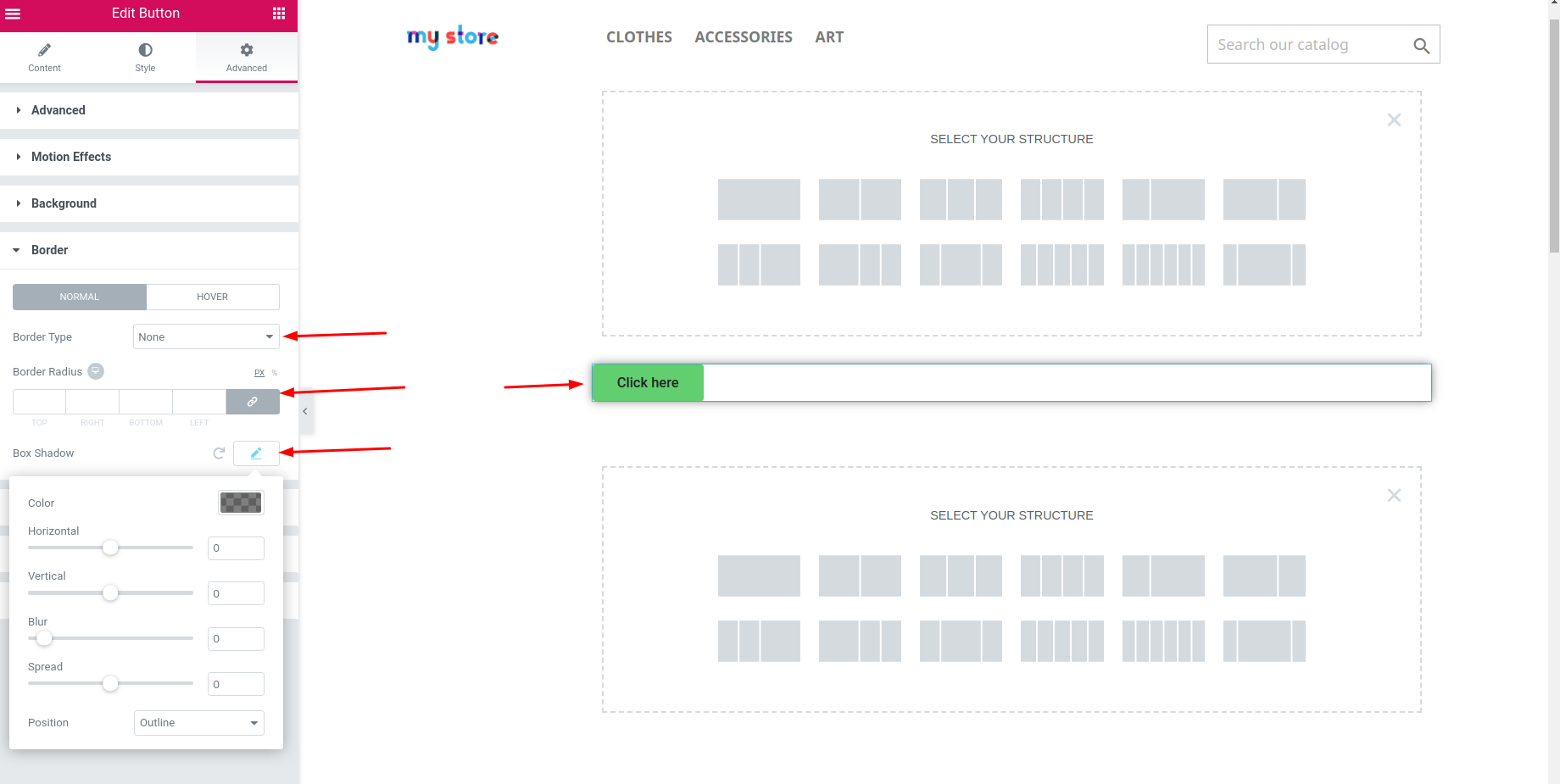
Task: Click the responsive device icon beside Border Radius
Action: pos(96,371)
